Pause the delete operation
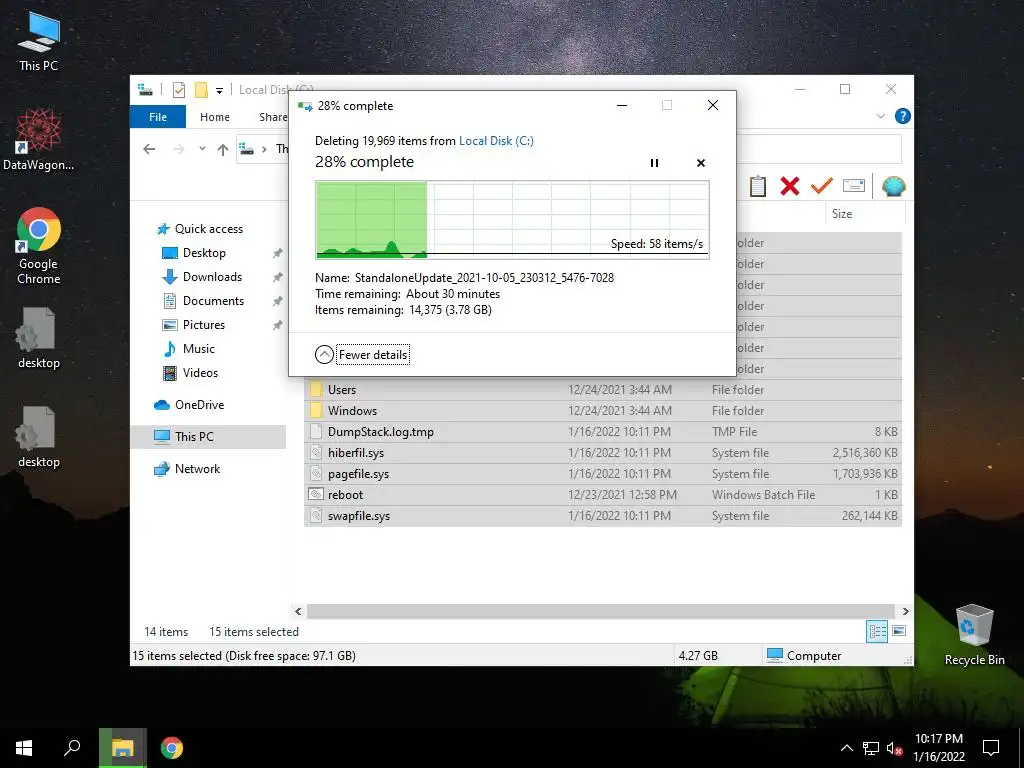Image resolution: width=1024 pixels, height=768 pixels. point(654,163)
